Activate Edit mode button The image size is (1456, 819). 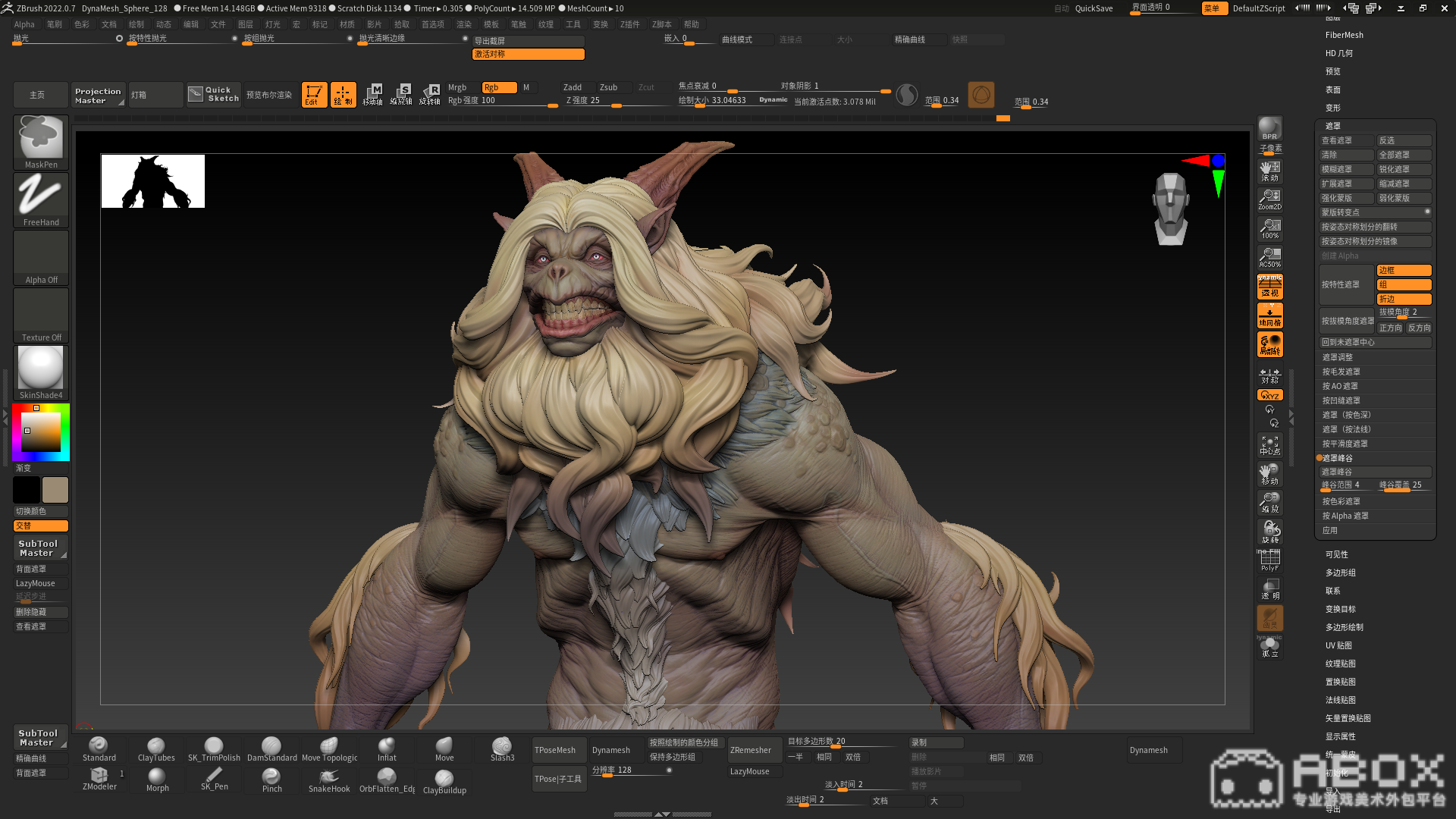[314, 95]
